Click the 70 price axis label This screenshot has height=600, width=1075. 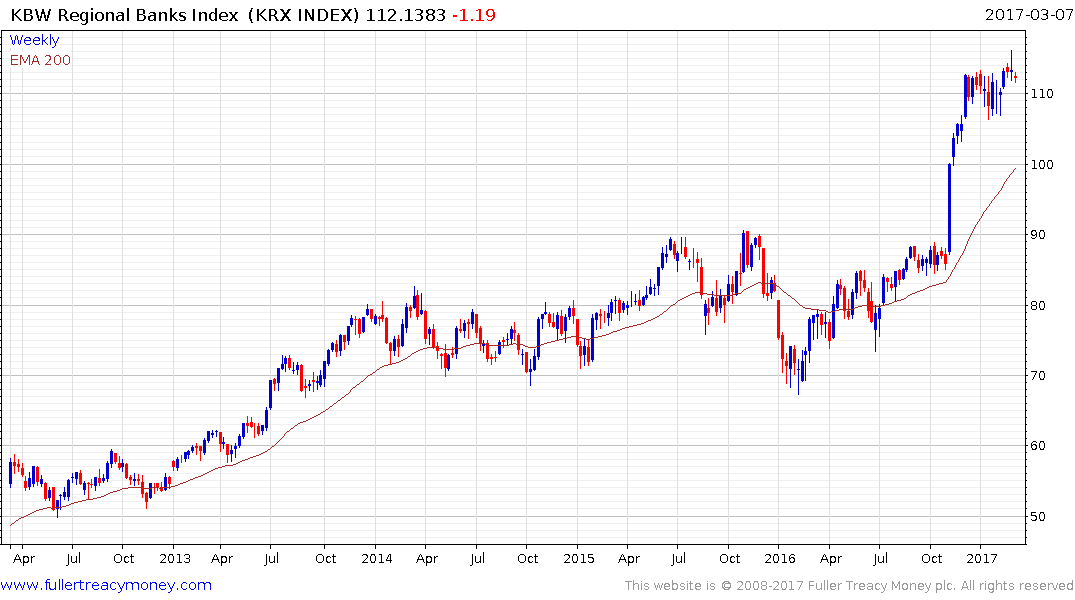(x=1039, y=376)
